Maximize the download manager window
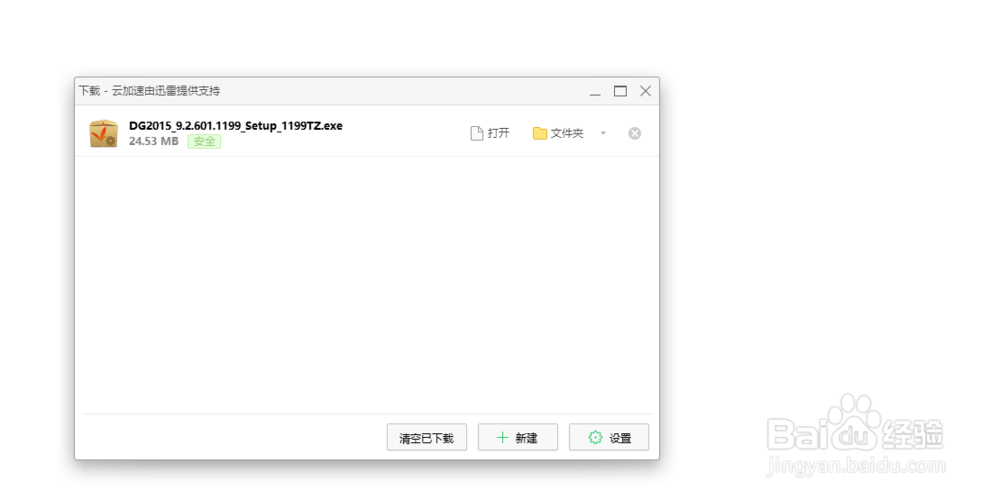Screen dimensions: 1000x500 coord(621,91)
